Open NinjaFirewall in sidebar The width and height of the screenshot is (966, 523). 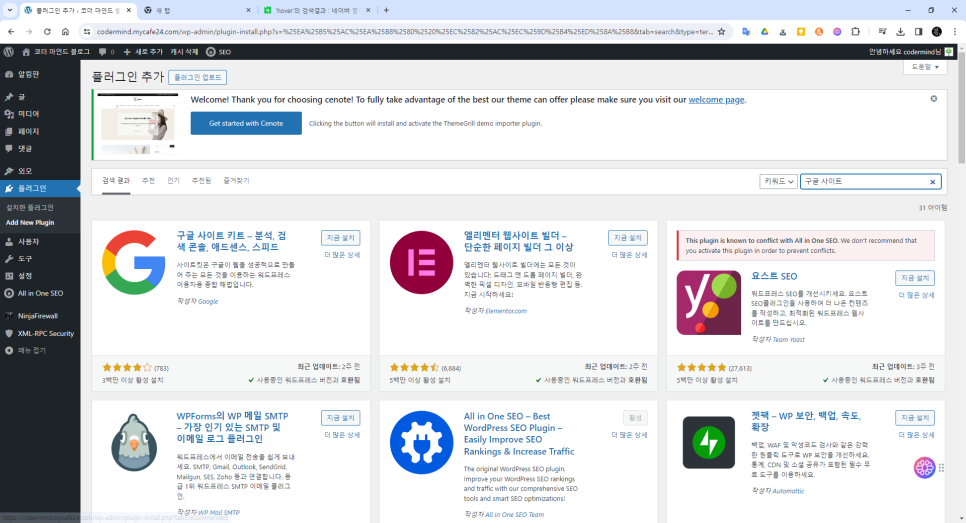click(x=40, y=315)
